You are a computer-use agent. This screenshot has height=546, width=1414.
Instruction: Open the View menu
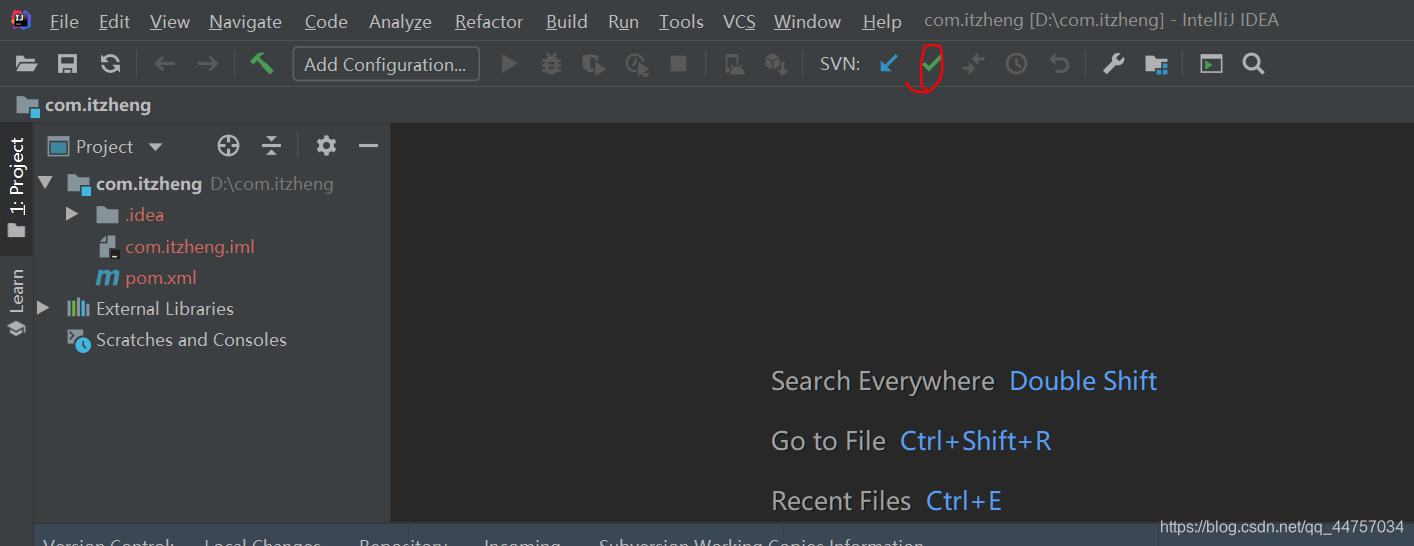[170, 21]
